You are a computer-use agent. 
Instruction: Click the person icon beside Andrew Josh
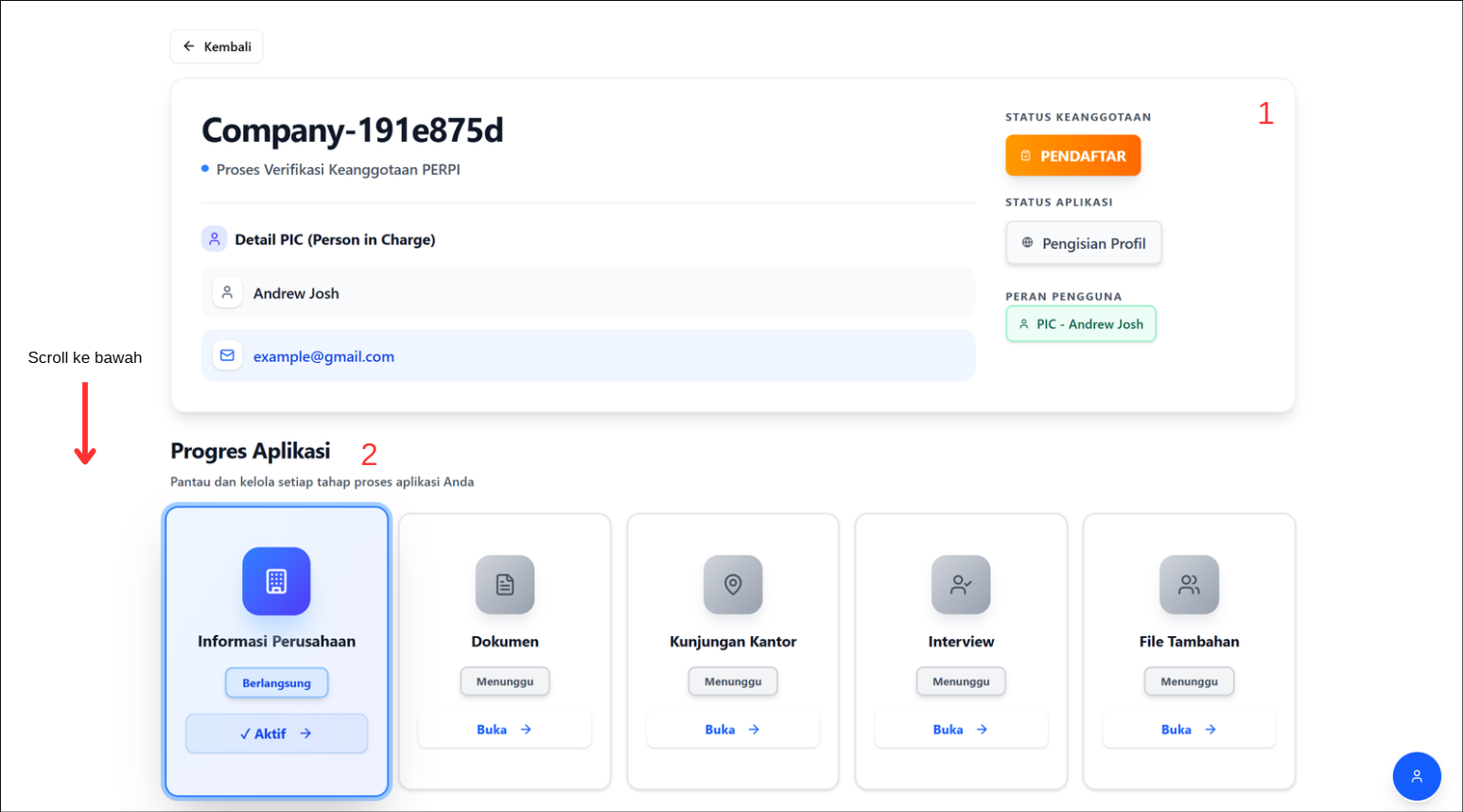[x=227, y=293]
